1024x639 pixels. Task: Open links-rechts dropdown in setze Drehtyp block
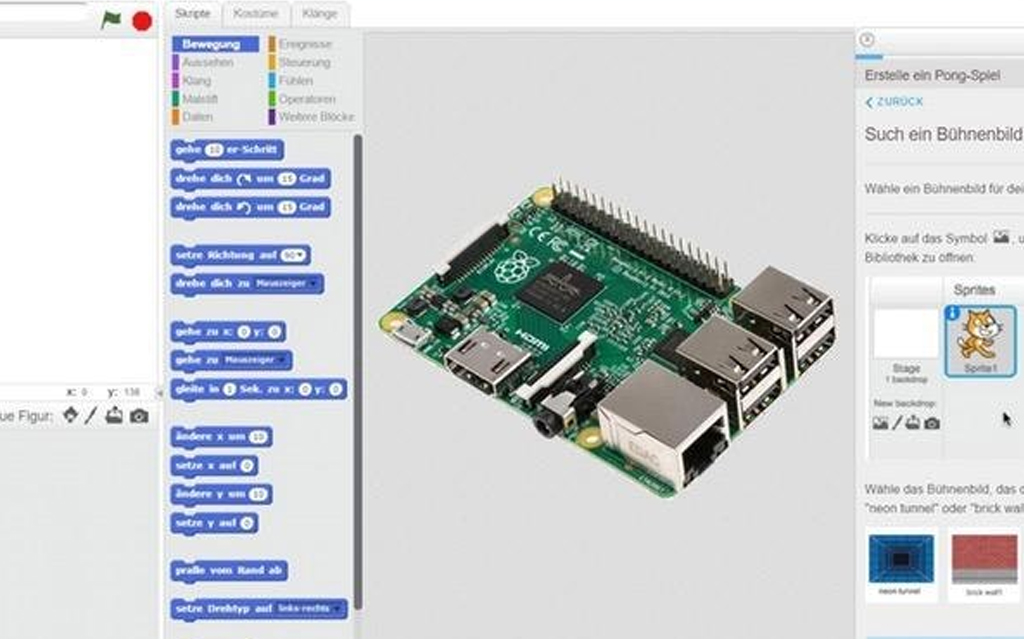310,609
